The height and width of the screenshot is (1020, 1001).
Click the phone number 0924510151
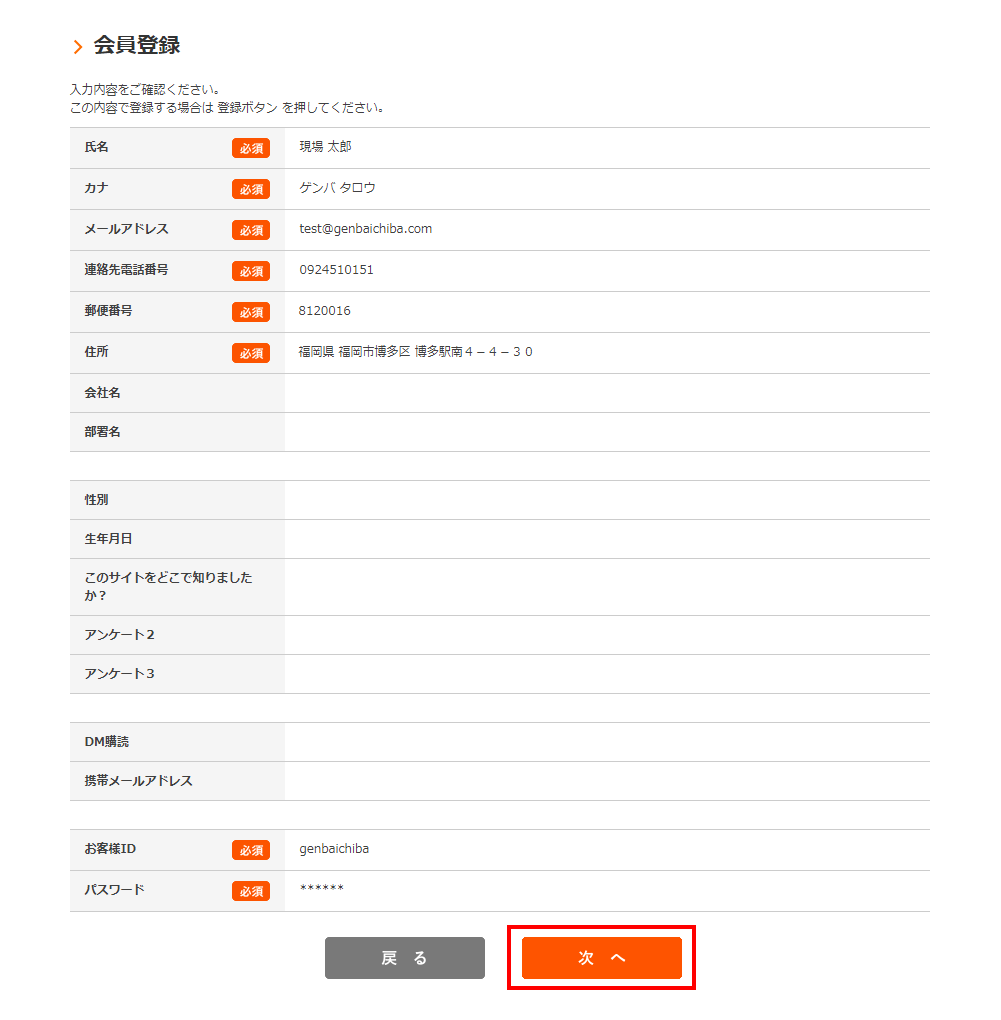[x=336, y=270]
